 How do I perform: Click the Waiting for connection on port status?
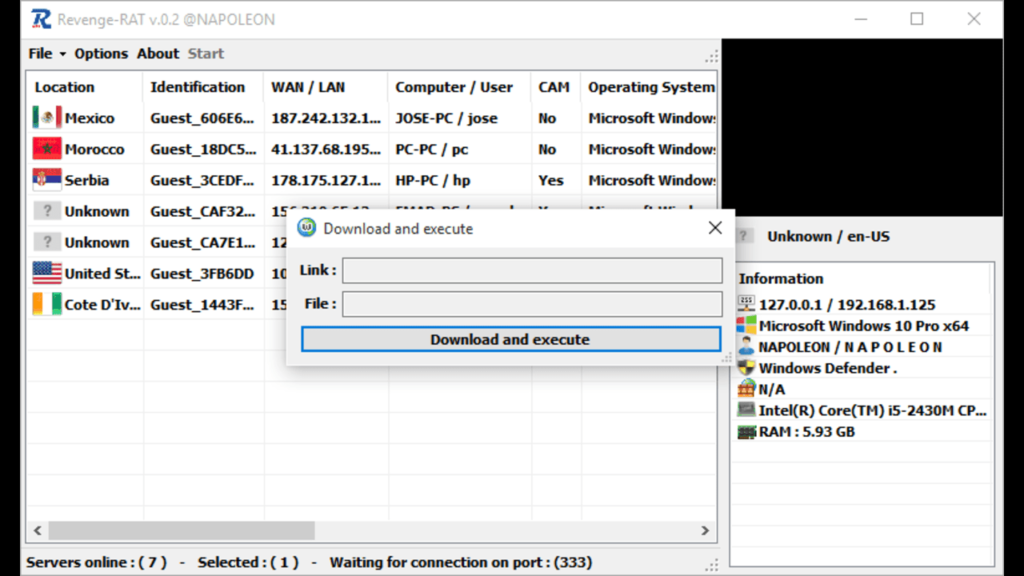[460, 562]
